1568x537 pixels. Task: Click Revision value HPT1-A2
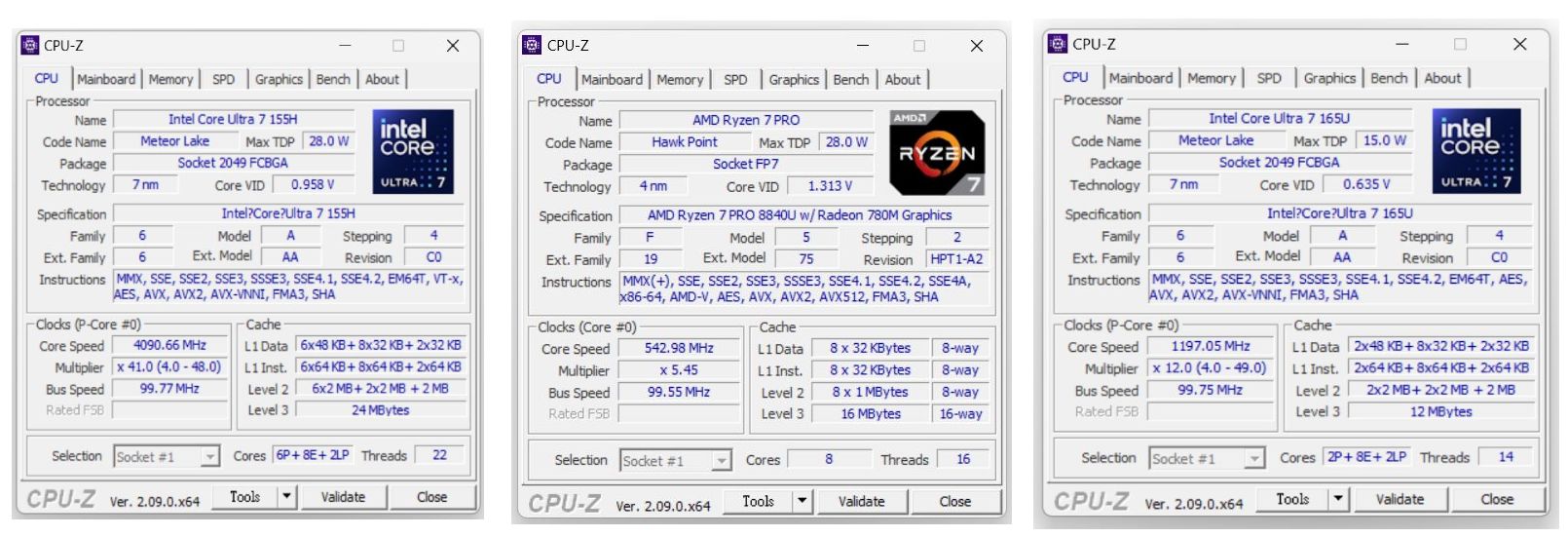click(956, 259)
